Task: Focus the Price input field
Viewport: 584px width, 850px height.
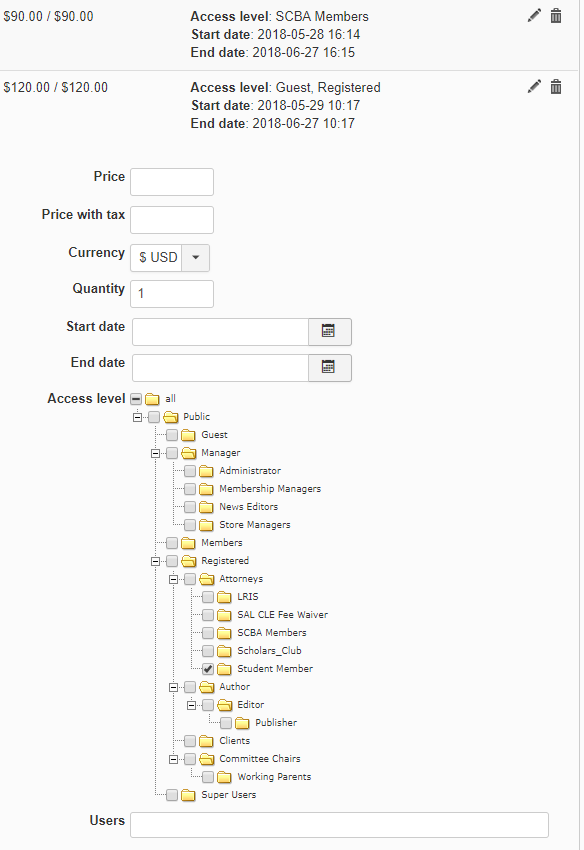Action: tap(172, 182)
